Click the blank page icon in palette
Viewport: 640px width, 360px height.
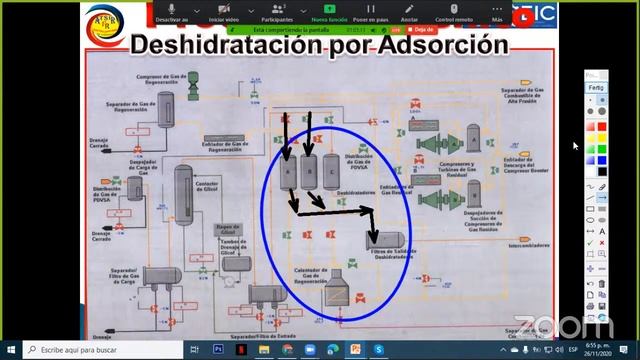590,294
